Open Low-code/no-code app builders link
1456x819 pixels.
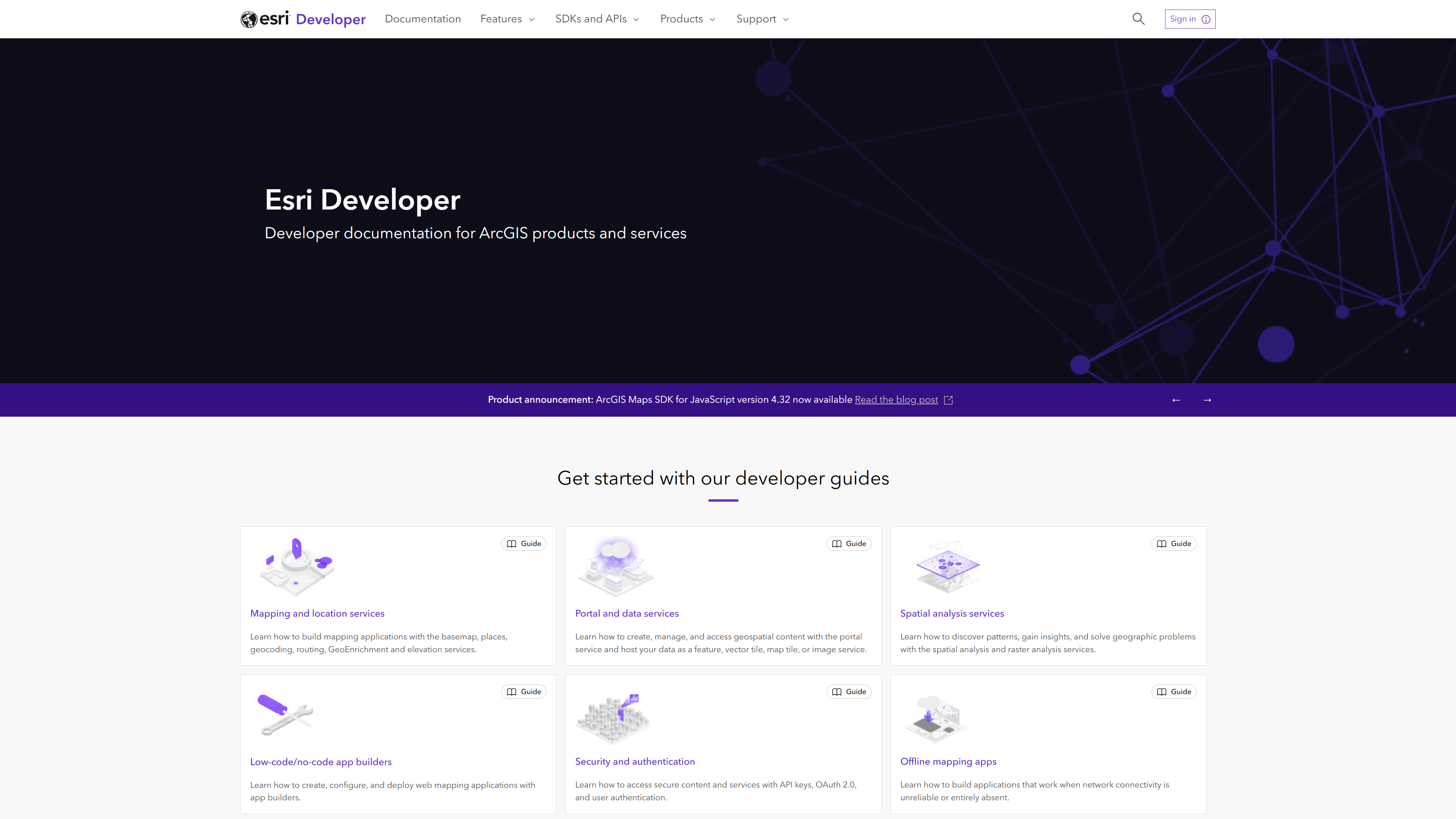tap(320, 762)
